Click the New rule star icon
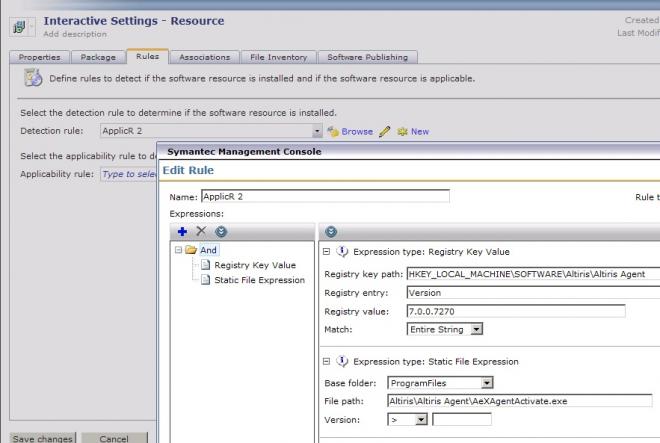The image size is (660, 443). pyautogui.click(x=402, y=132)
